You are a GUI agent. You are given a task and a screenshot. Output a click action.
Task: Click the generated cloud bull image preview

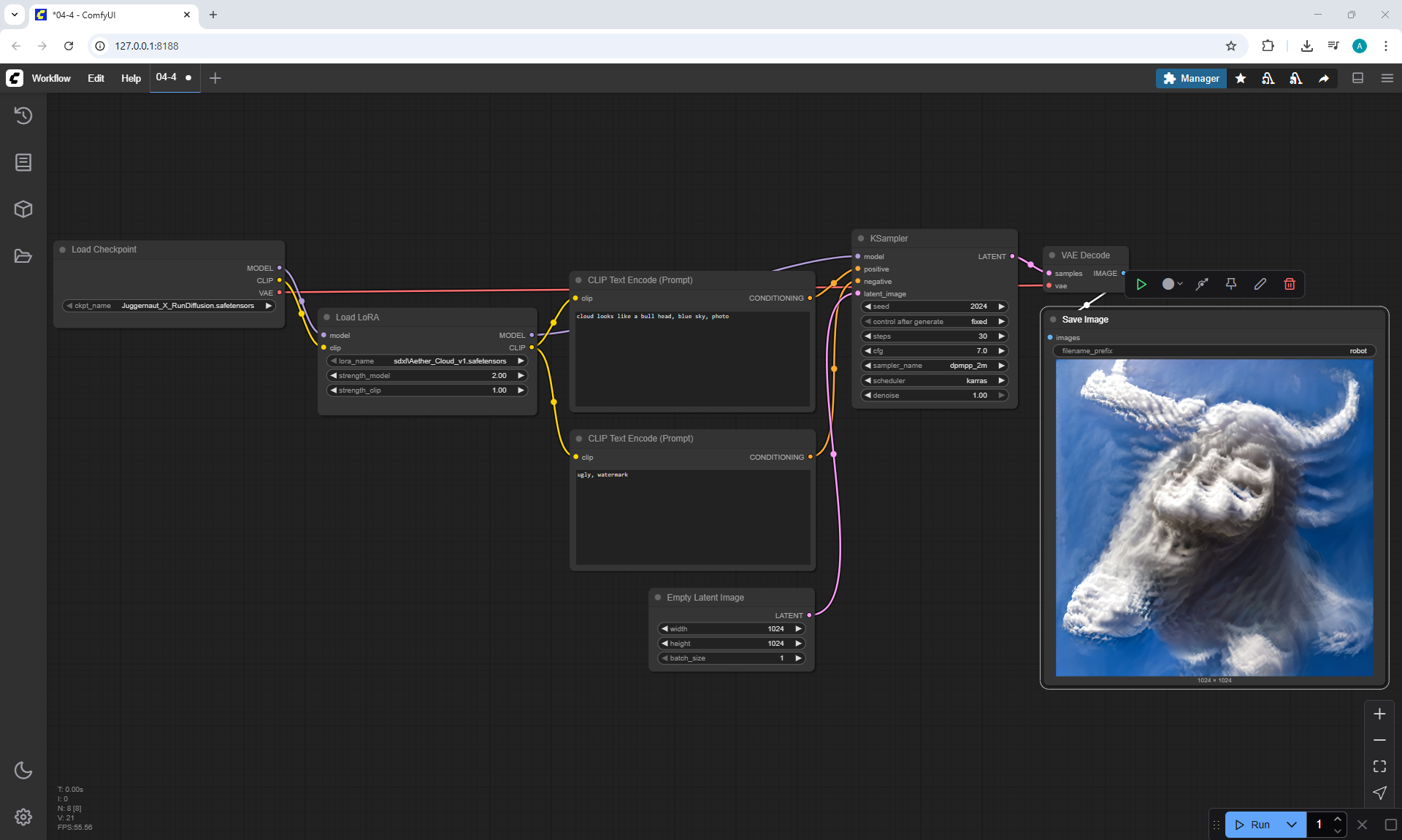(1214, 517)
